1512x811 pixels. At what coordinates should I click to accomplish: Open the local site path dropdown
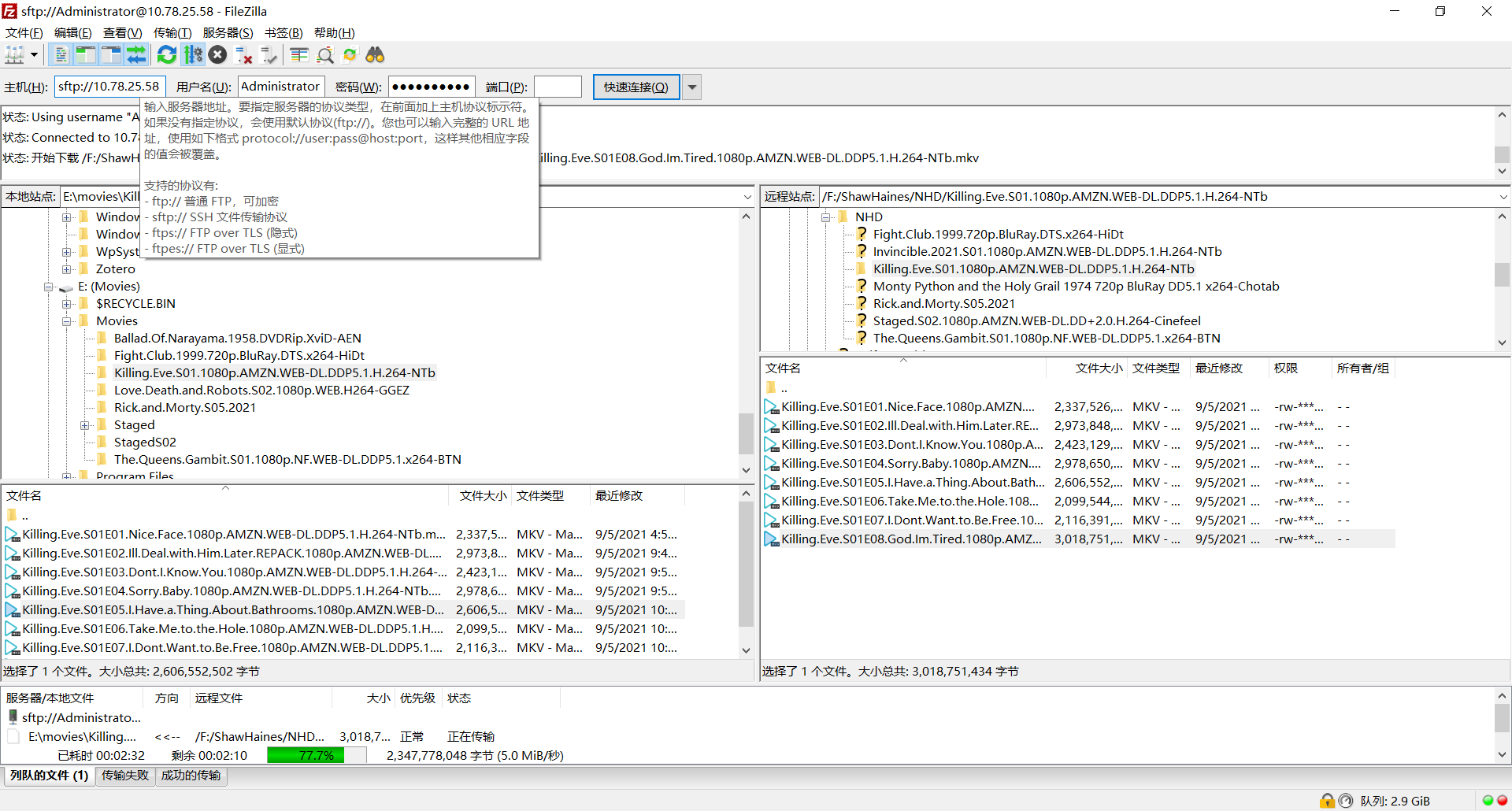747,197
